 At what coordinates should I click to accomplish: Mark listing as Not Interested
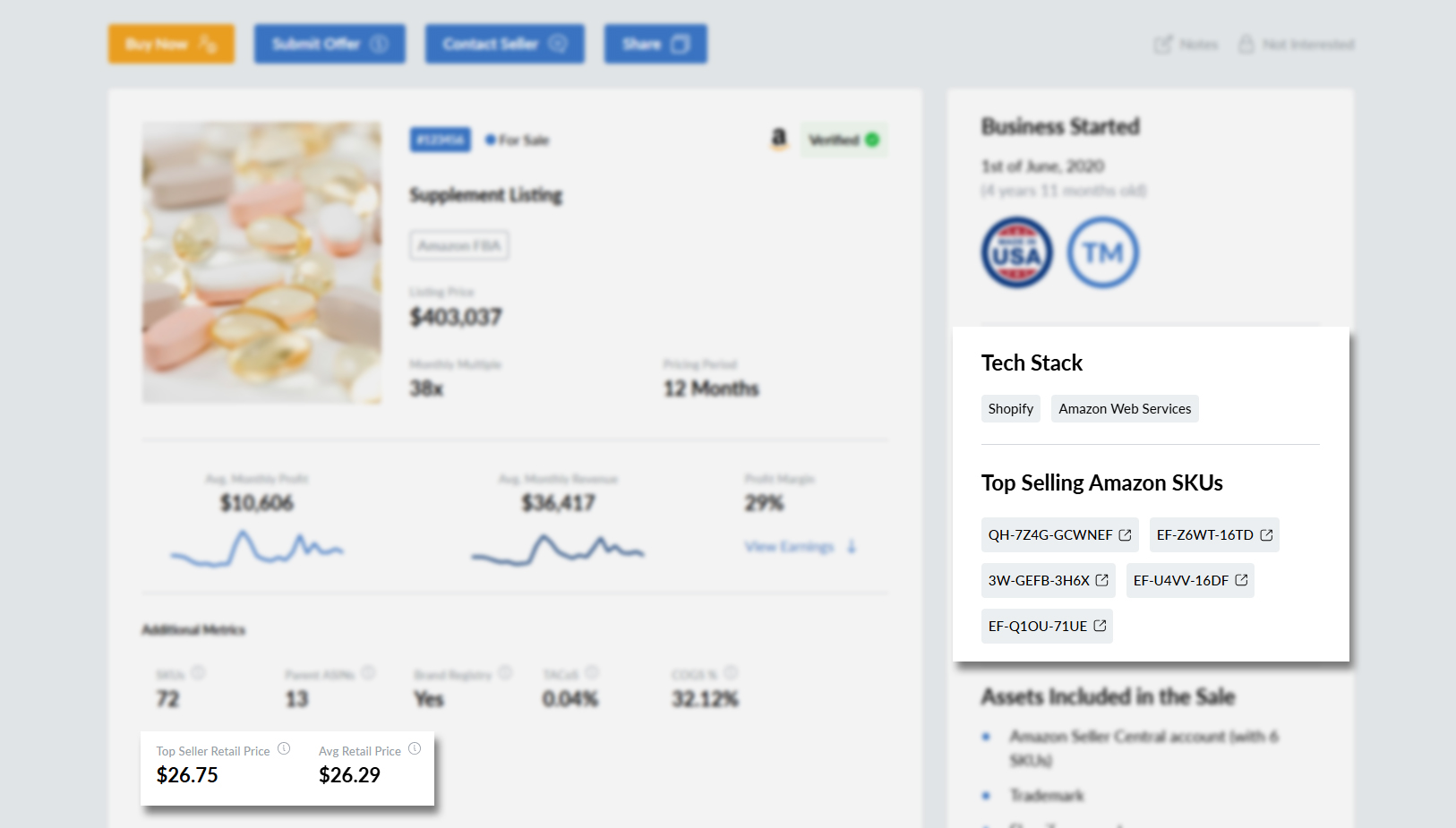[1296, 45]
